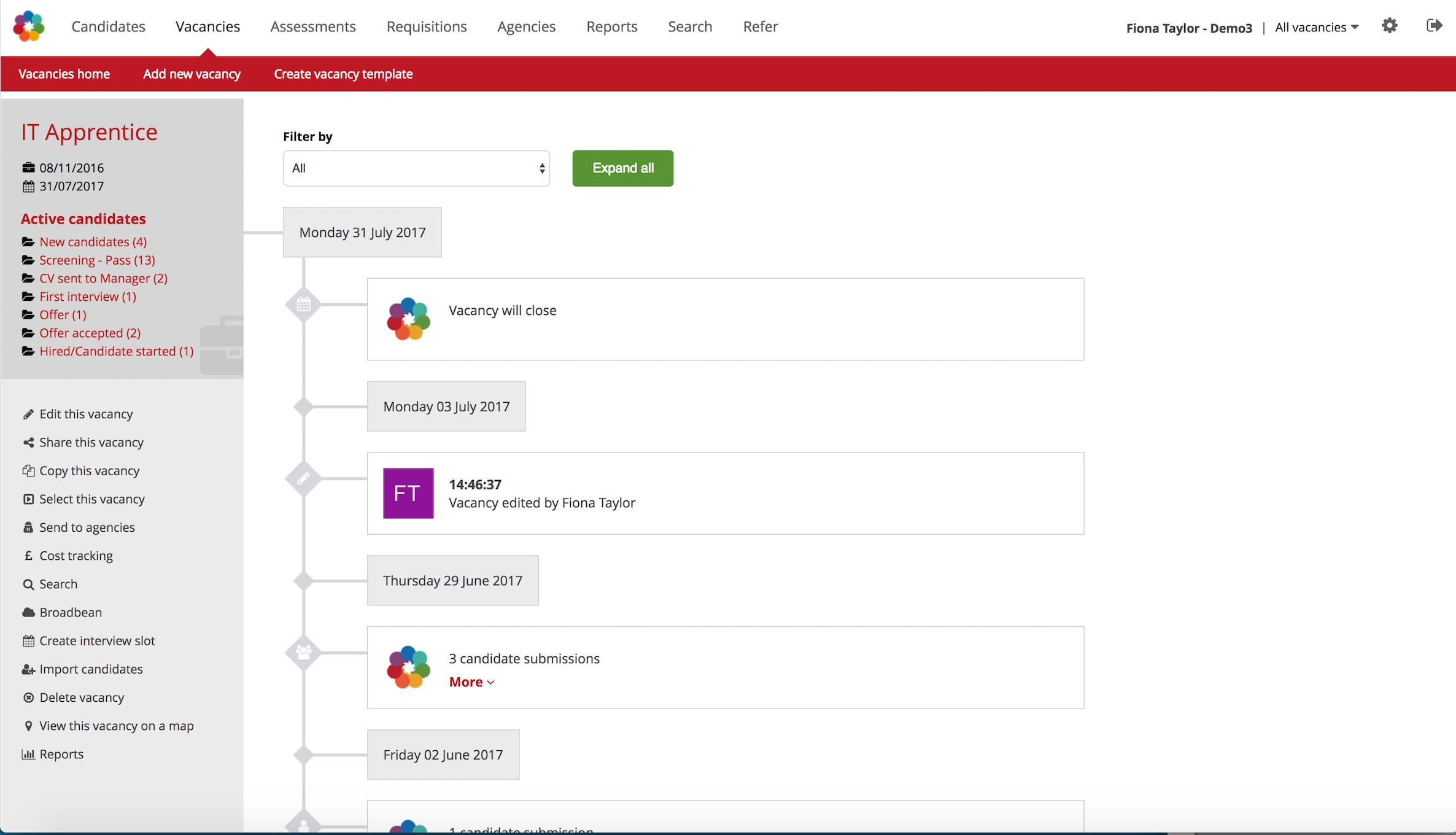Click the candidates group timeline icon
Screen dimensions: 1456x835
(303, 652)
